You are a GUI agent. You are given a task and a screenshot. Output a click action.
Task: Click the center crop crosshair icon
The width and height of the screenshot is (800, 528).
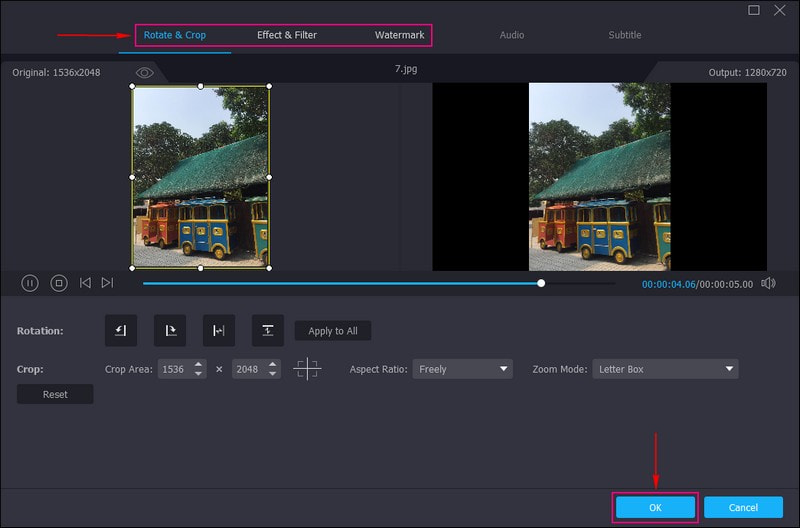(307, 369)
